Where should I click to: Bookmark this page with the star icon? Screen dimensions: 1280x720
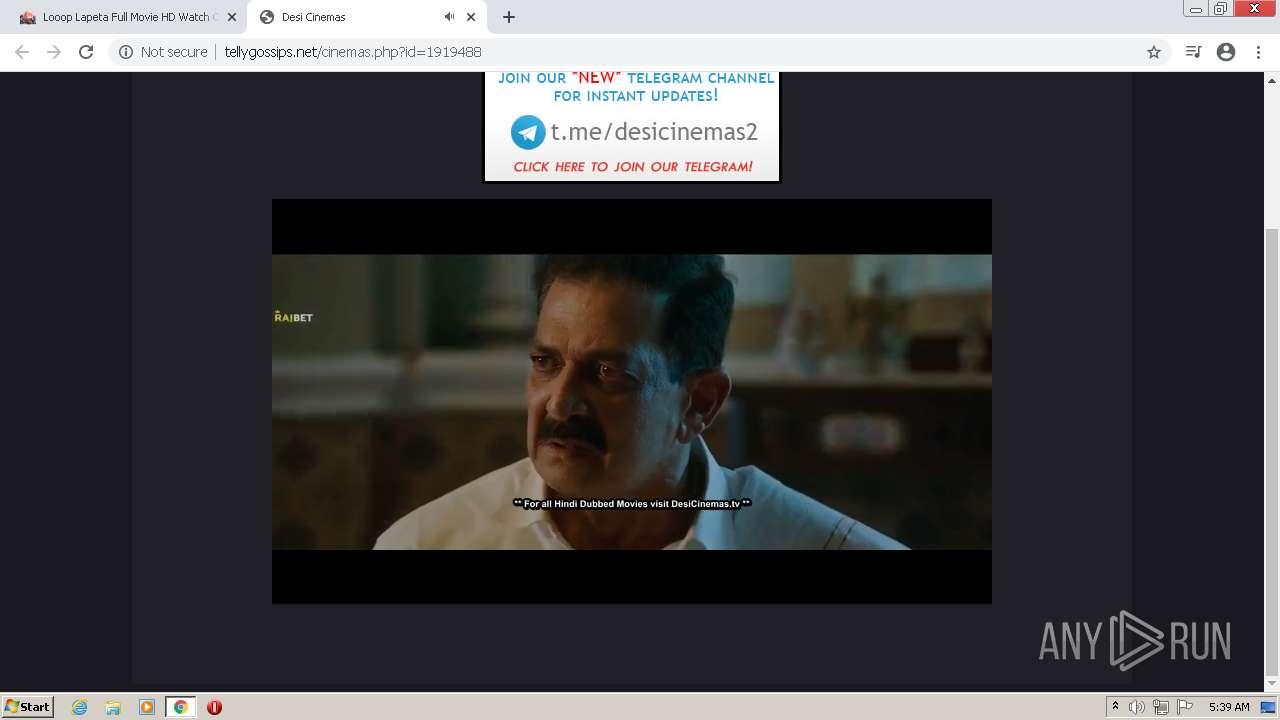pos(1154,52)
